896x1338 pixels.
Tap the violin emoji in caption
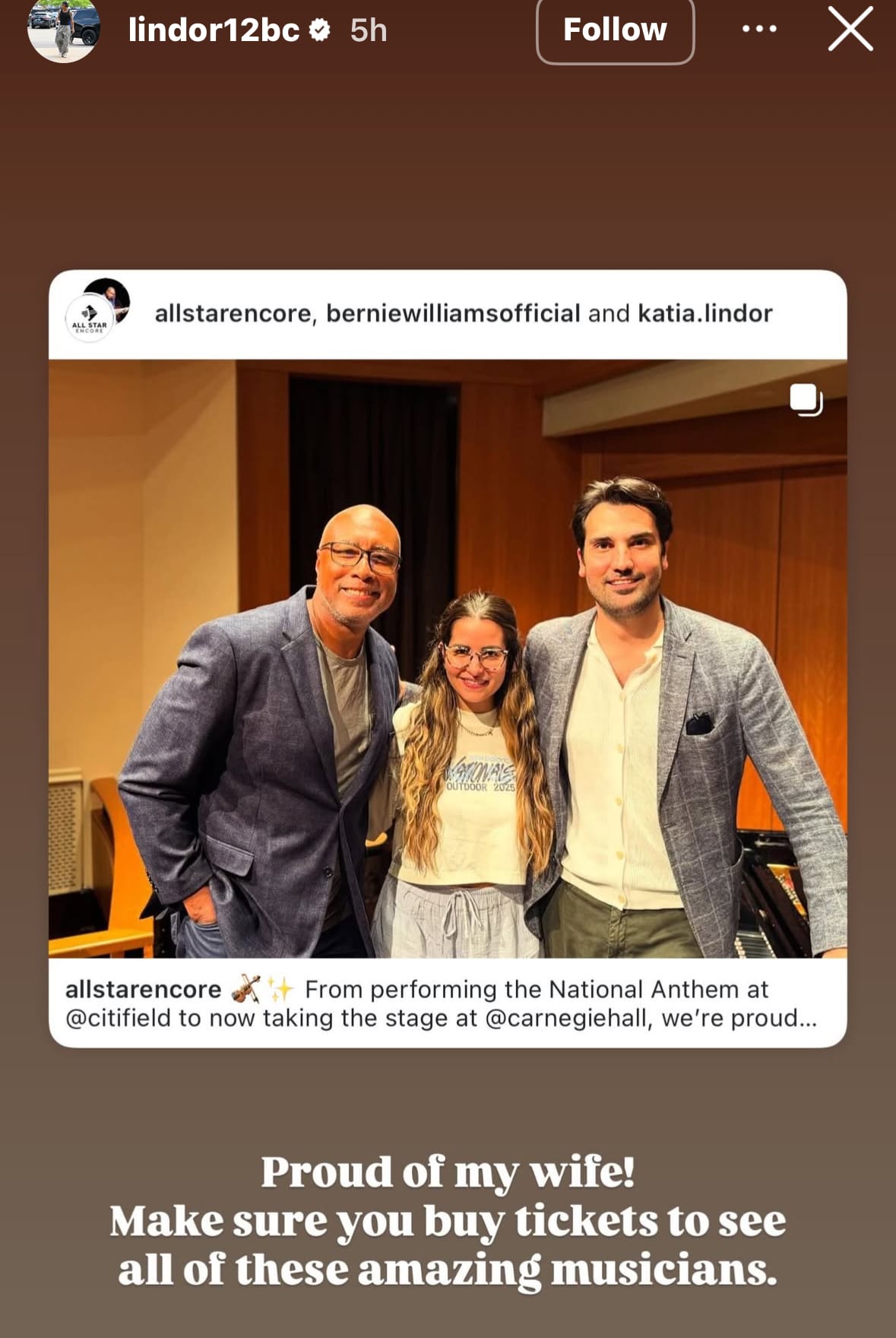[245, 989]
